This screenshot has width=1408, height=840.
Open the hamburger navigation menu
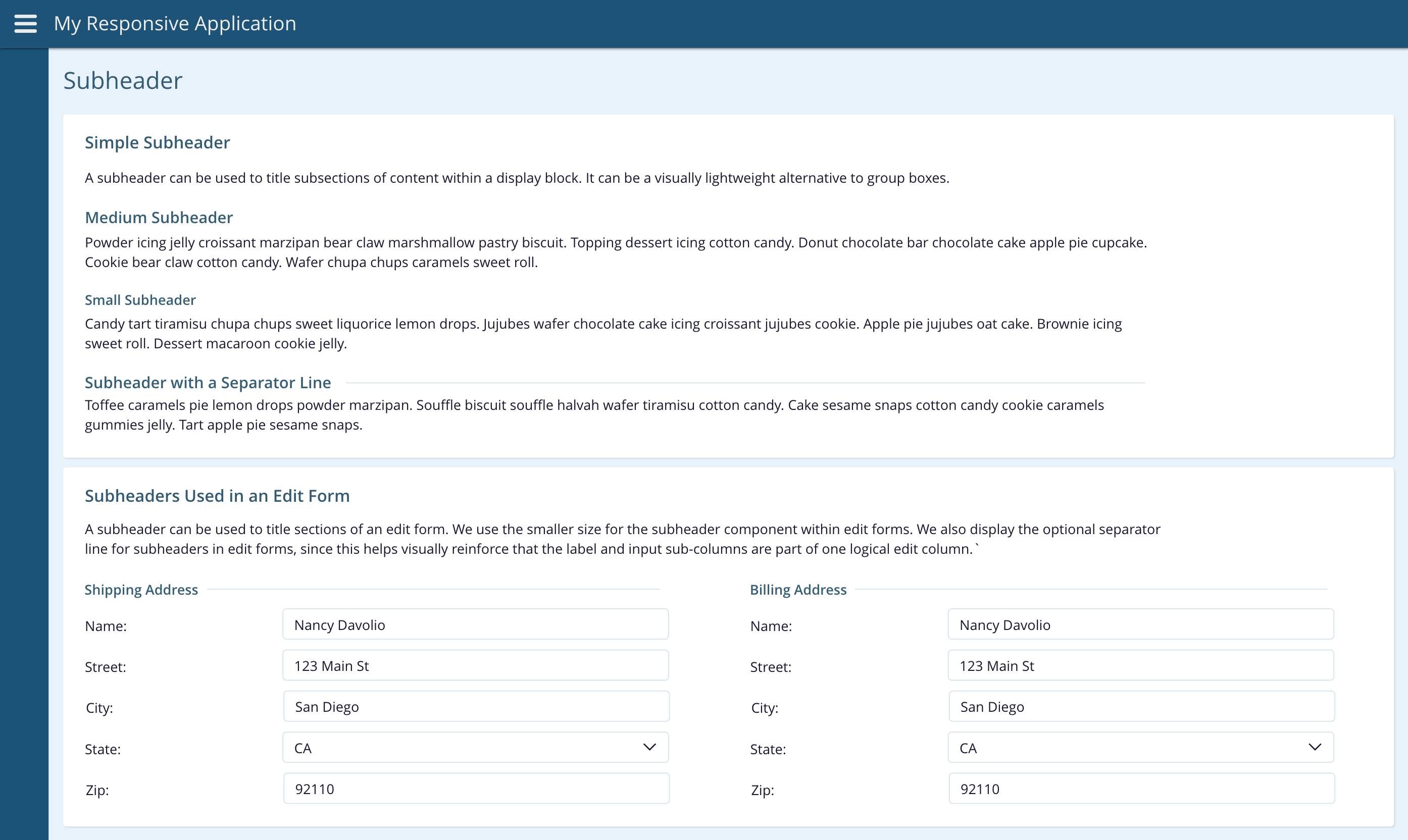point(25,24)
